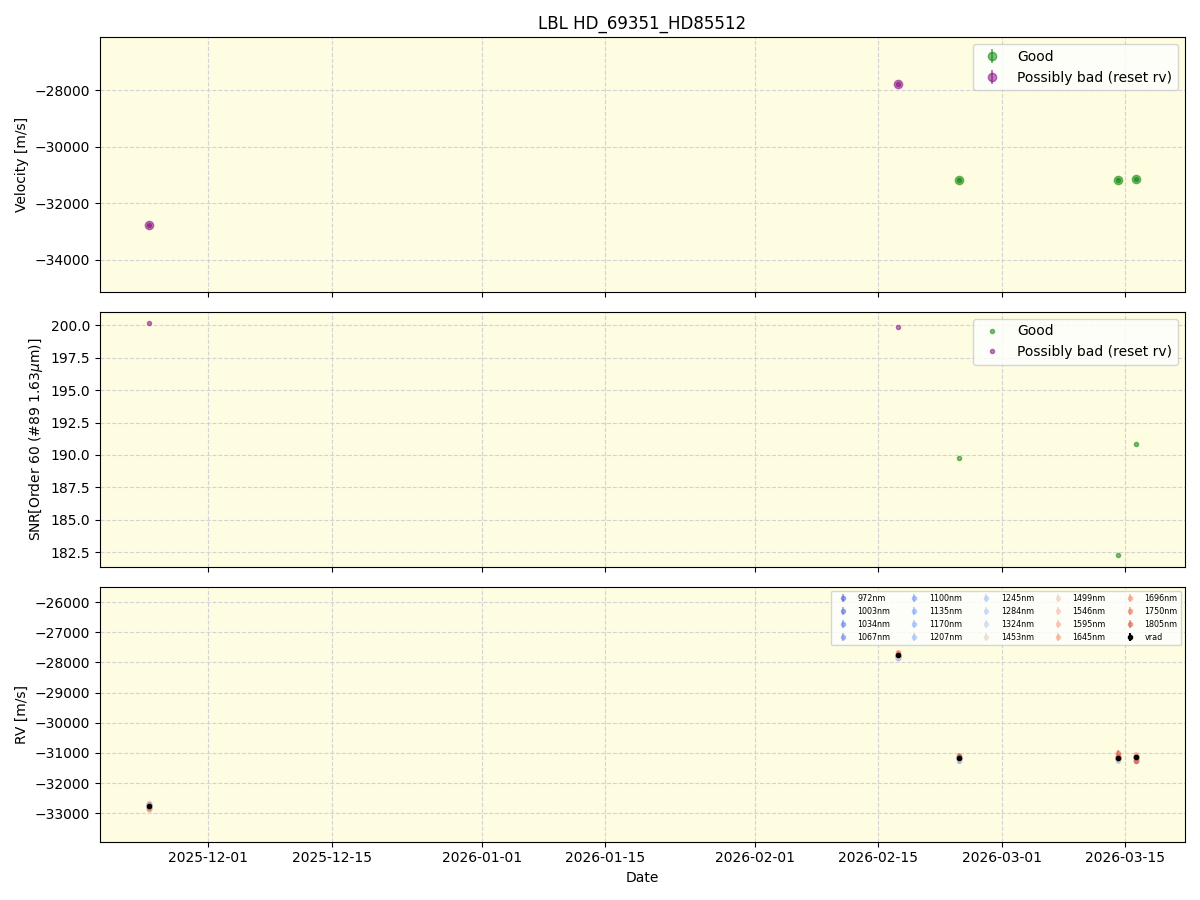Select the purple data point near 2025-11-24 velocity
The width and height of the screenshot is (1200, 900).
(x=149, y=225)
